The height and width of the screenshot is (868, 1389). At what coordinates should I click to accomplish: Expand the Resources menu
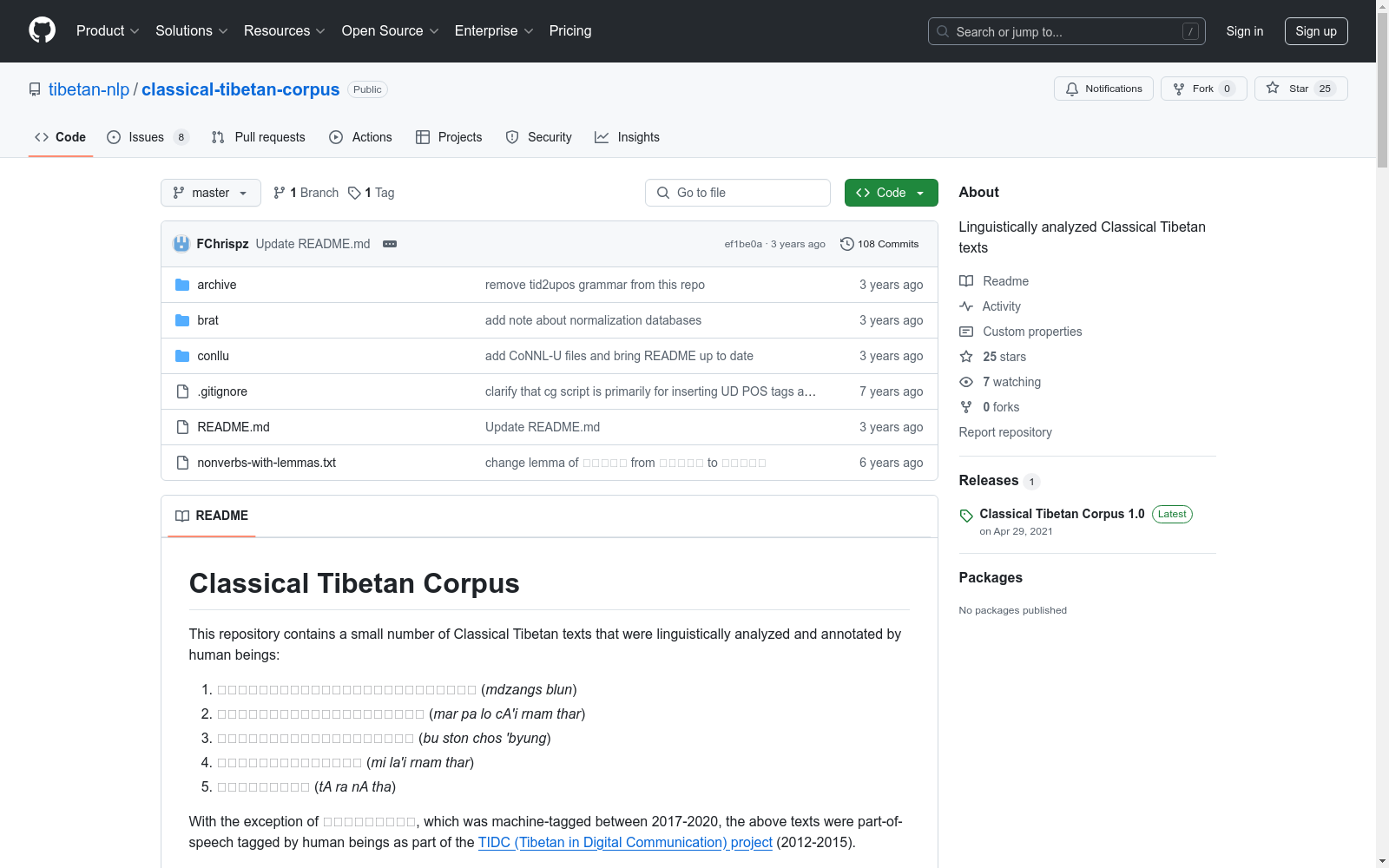coord(285,31)
